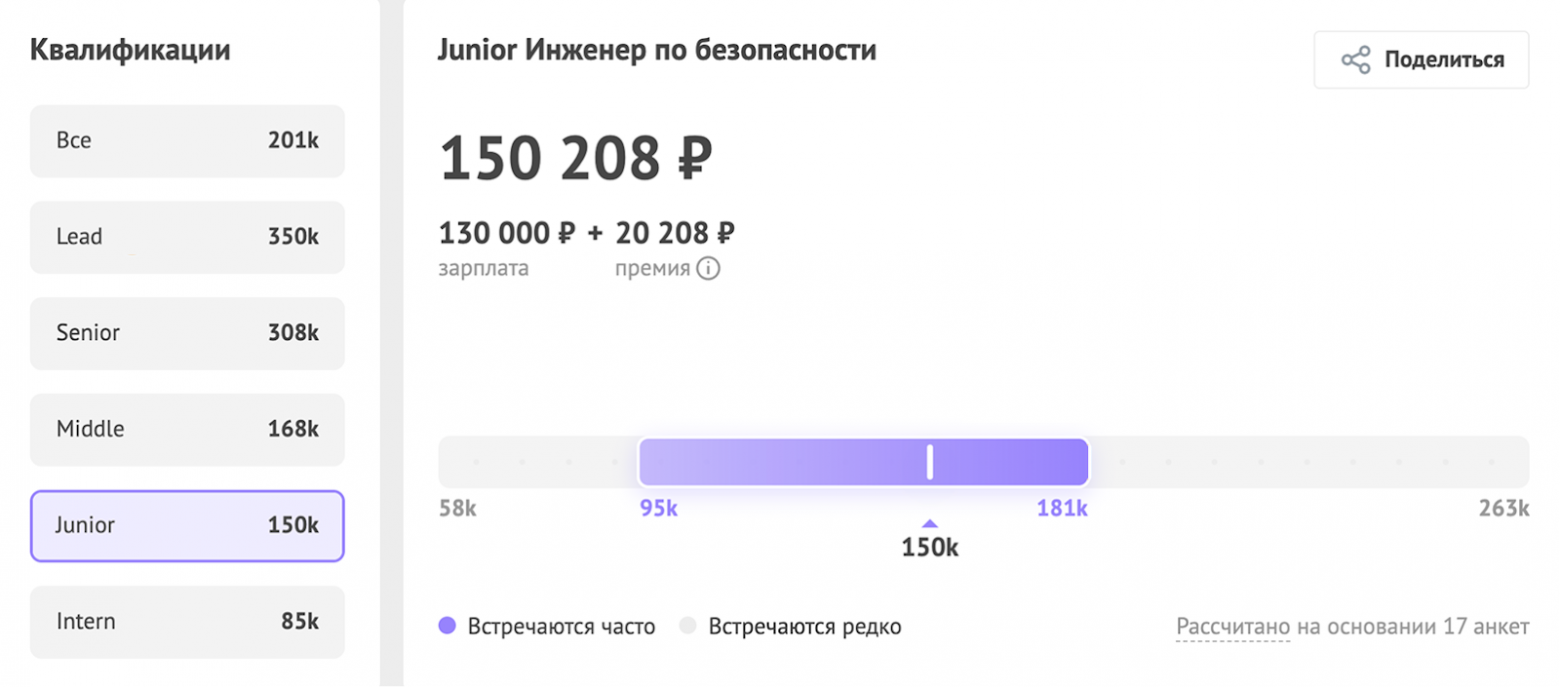Select the Lead qualification item
1560x687 pixels.
click(186, 237)
